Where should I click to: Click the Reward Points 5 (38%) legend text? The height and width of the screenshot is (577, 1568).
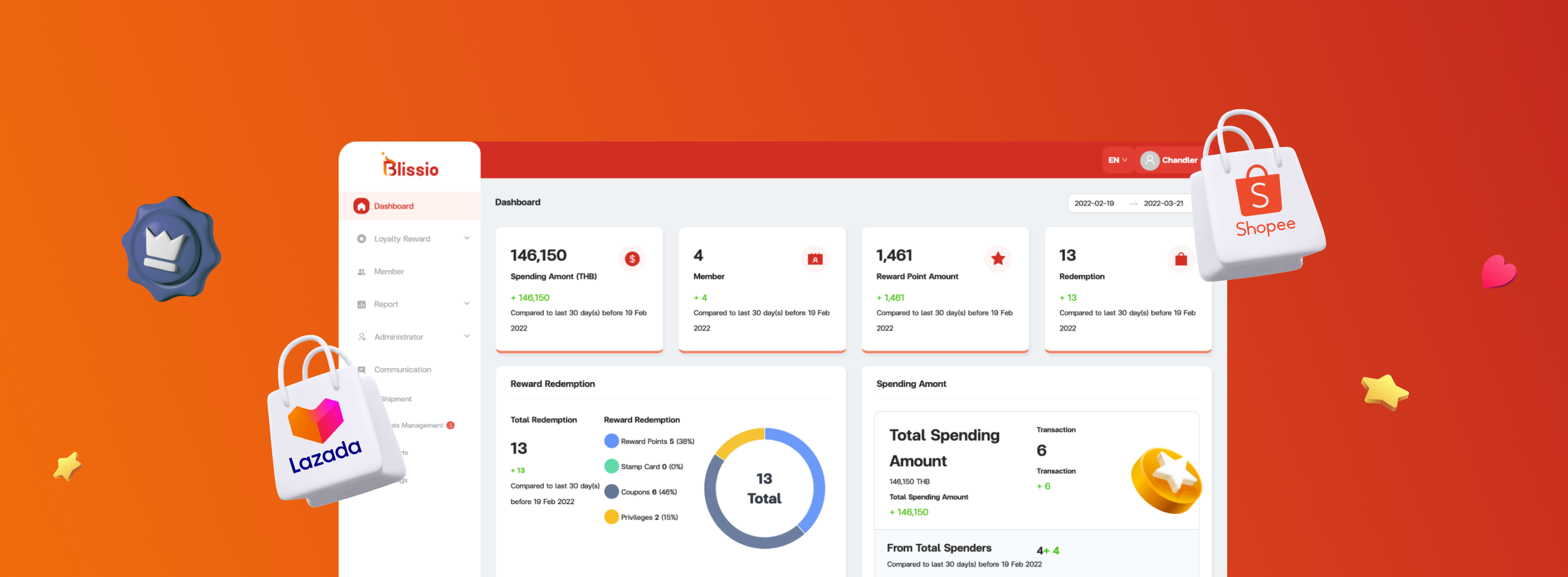tap(657, 442)
